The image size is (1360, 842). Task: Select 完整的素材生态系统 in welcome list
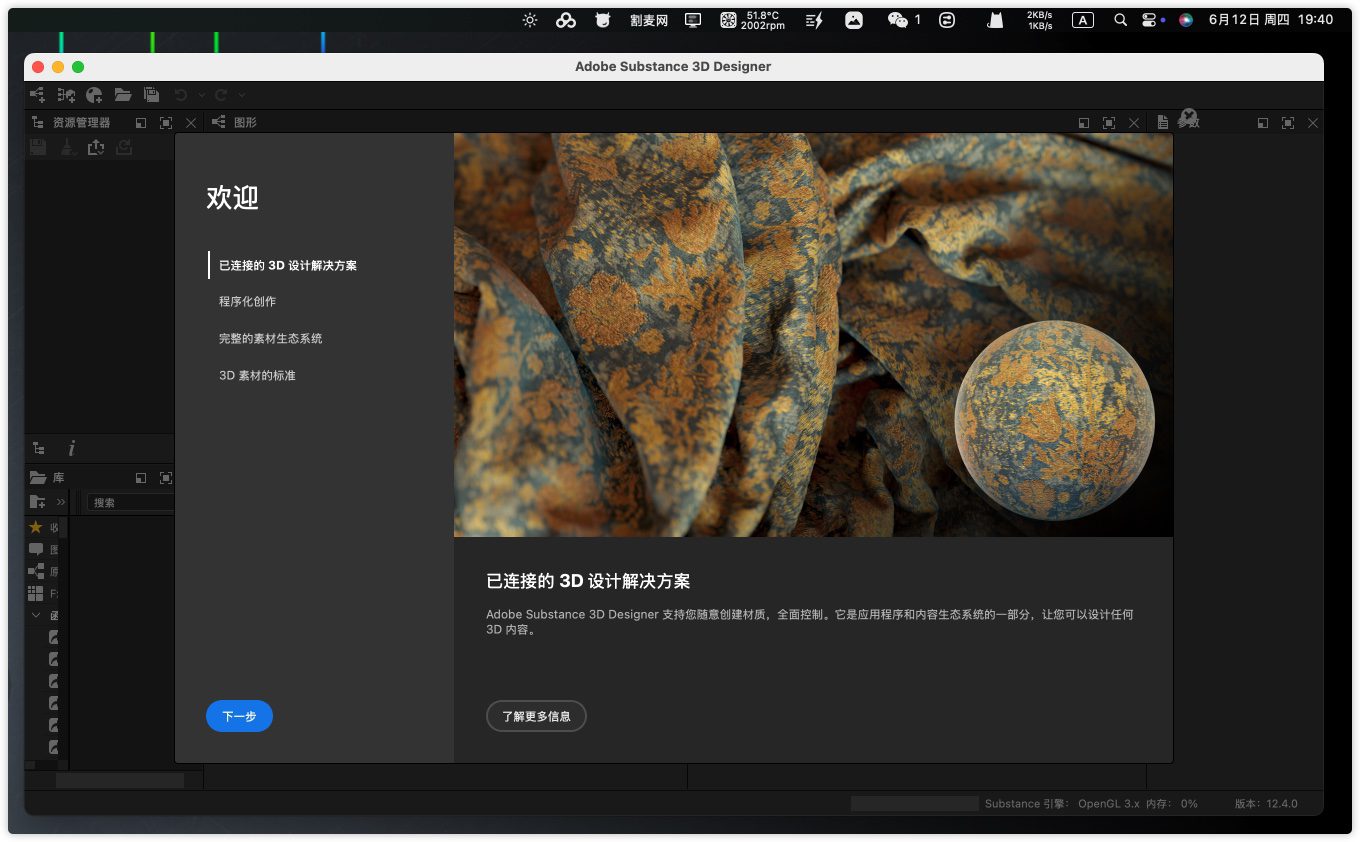click(271, 338)
